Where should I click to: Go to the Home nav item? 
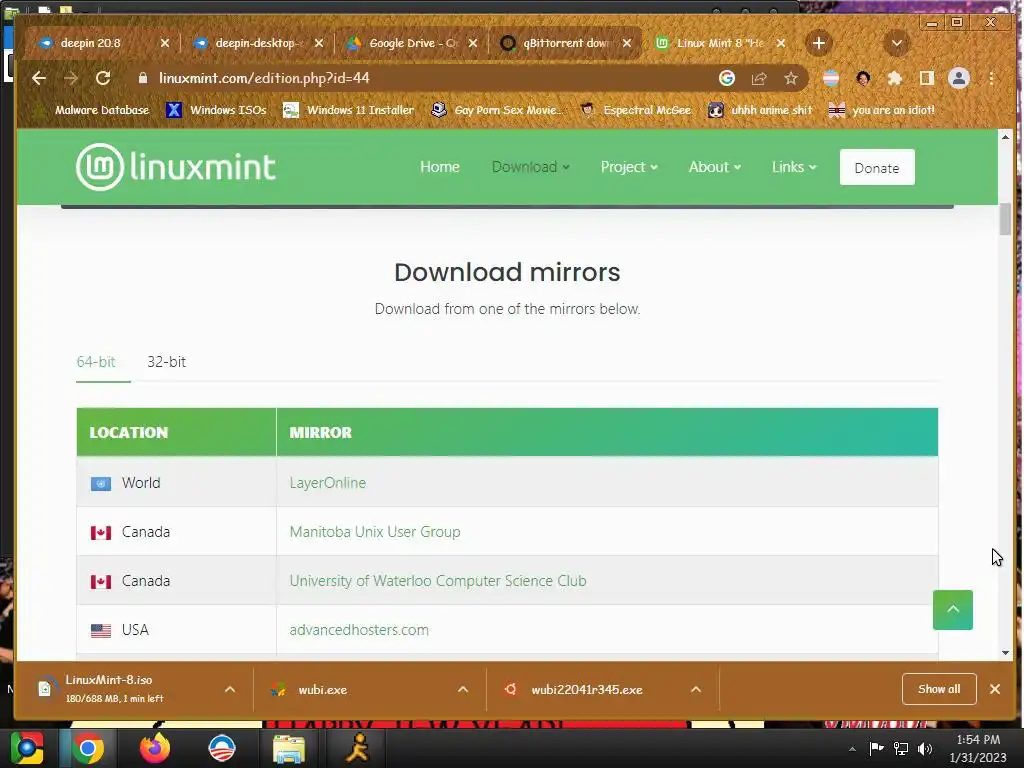click(x=440, y=167)
